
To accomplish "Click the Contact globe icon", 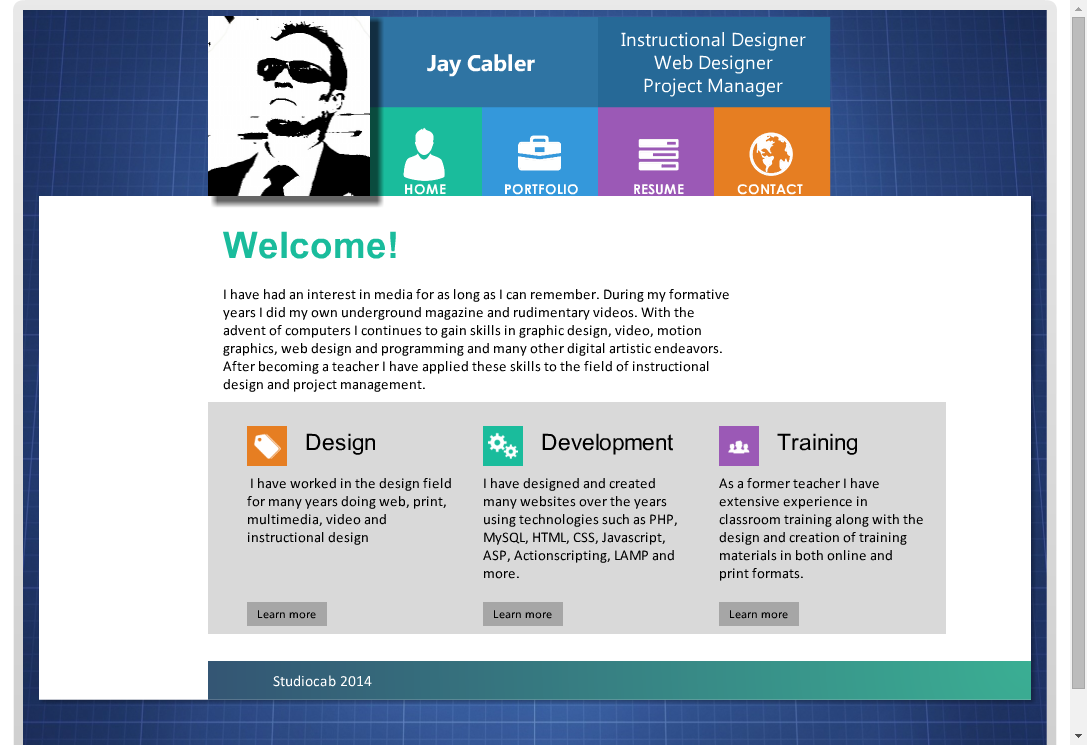I will [x=771, y=154].
